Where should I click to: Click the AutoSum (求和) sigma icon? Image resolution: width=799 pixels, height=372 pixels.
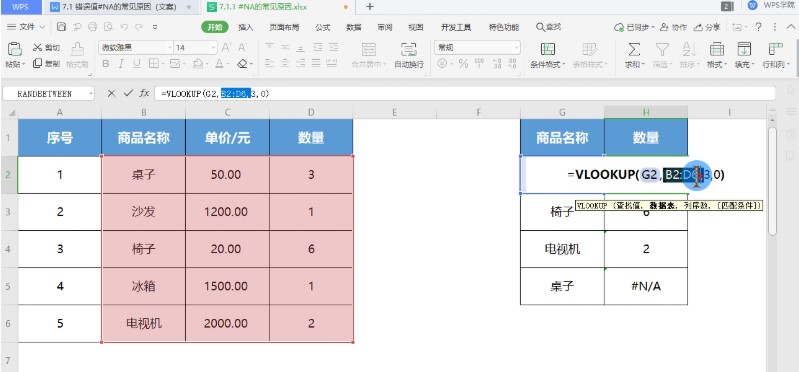[x=633, y=49]
